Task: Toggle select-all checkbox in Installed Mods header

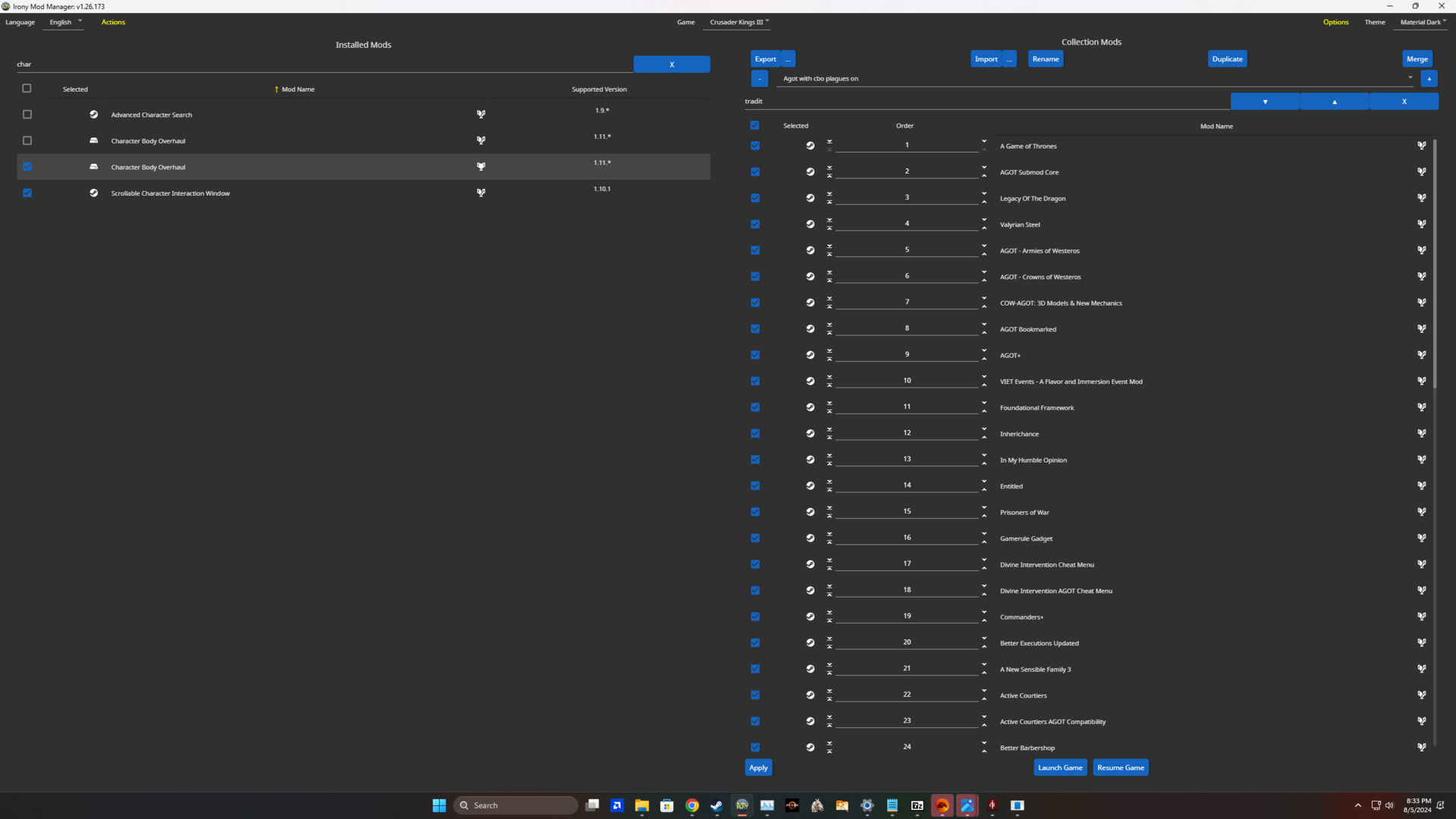Action: coord(27,88)
